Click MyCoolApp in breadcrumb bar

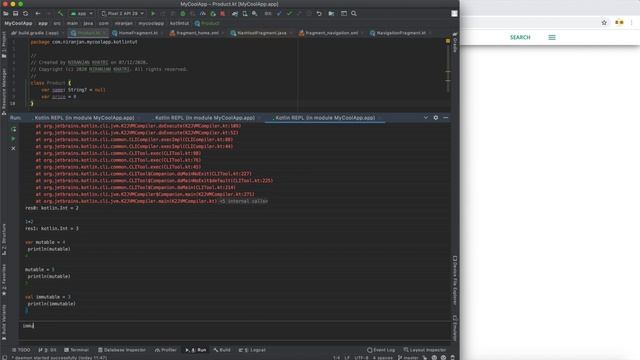[18, 23]
